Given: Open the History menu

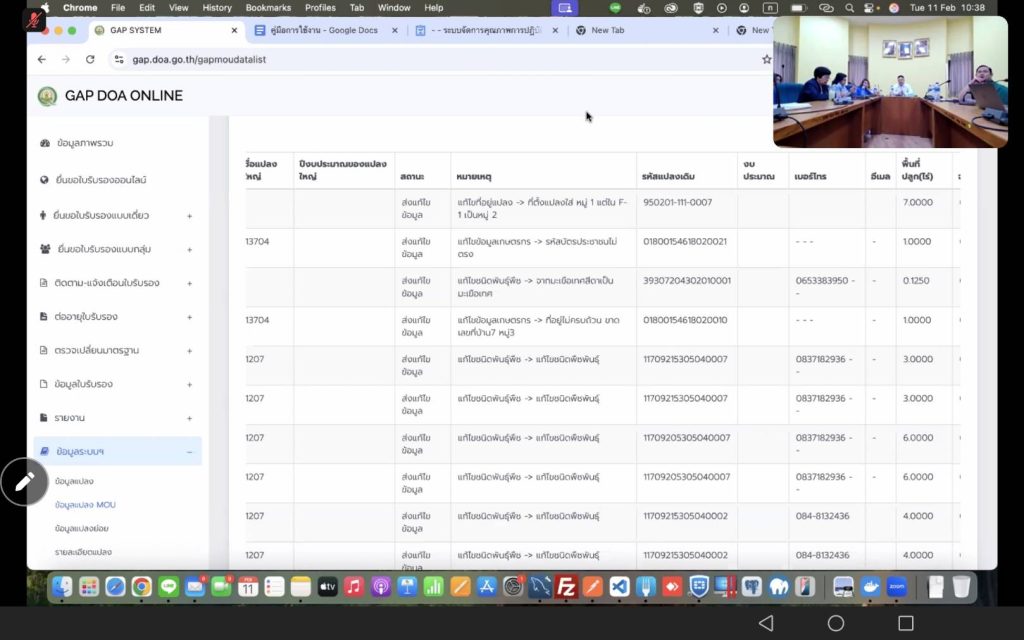Looking at the screenshot, I should 217,8.
